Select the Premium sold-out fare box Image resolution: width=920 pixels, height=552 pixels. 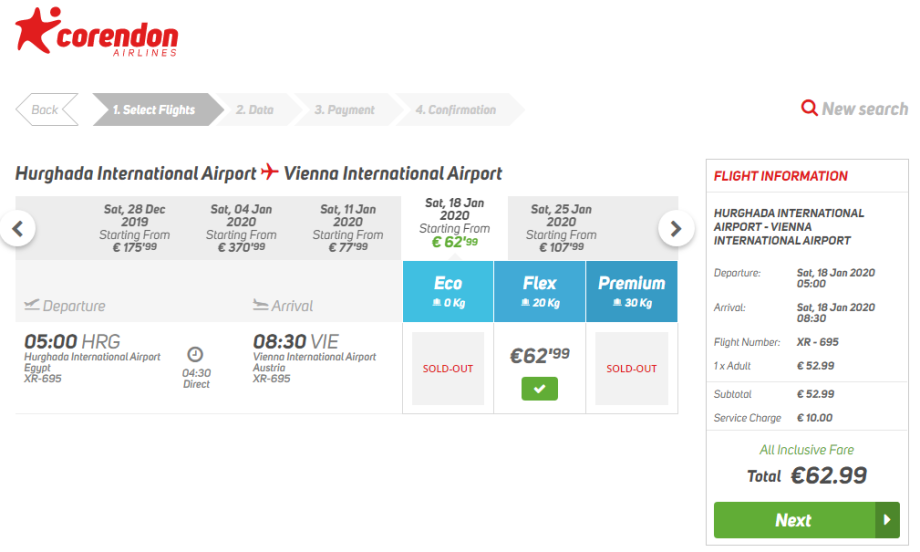[x=631, y=368]
